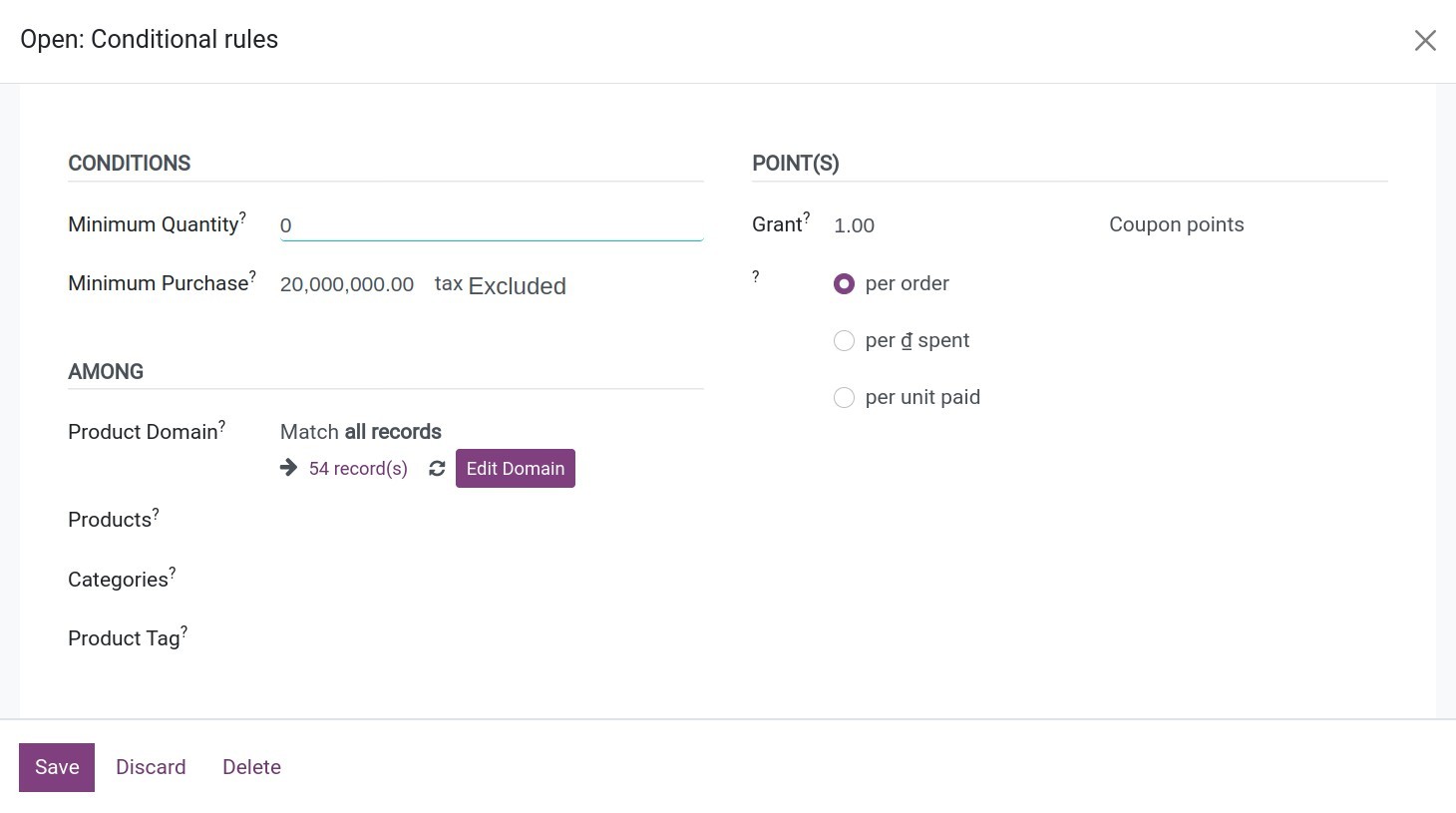Select the per order radio option
The width and height of the screenshot is (1456, 813).
coord(844,284)
